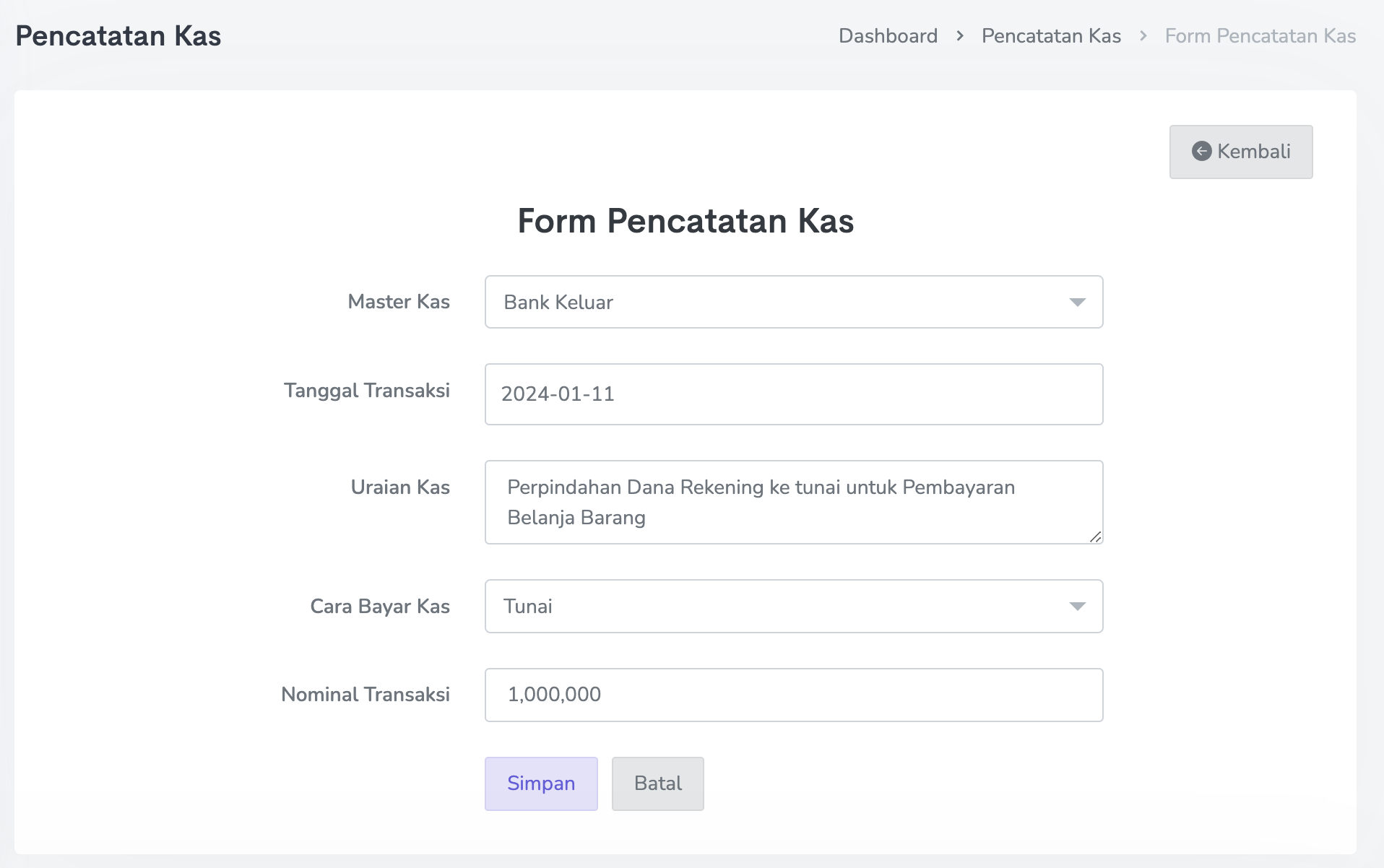Click the Master Kas dropdown arrow
The height and width of the screenshot is (868, 1384).
point(1077,302)
